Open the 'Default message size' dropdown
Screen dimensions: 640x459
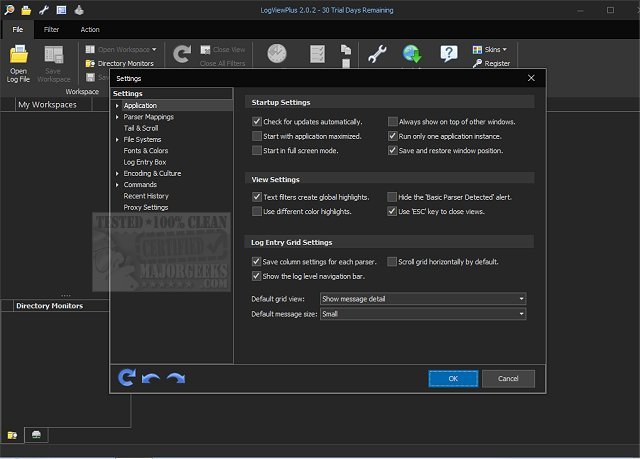[422, 314]
